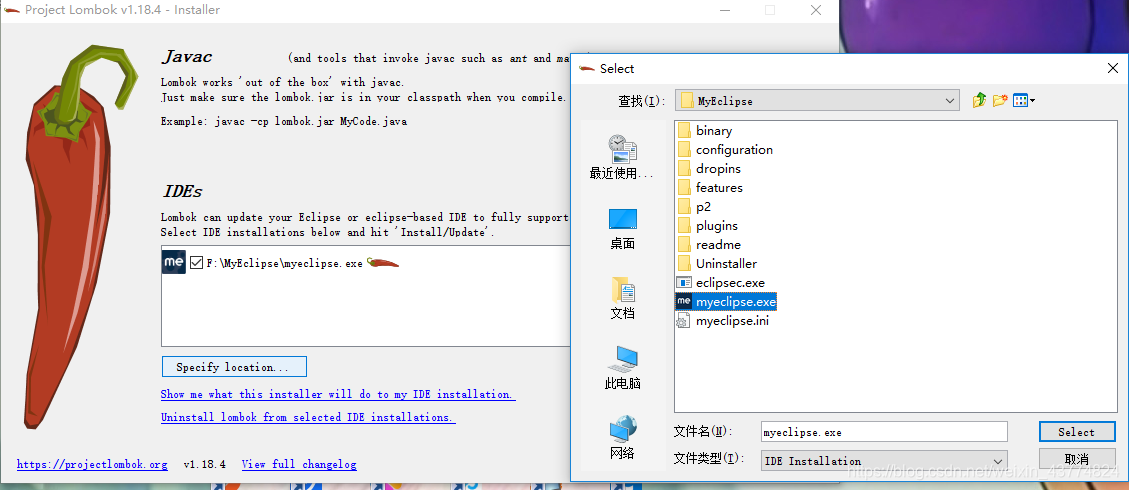Click the chili icon in Select dialog title
This screenshot has height=490, width=1129.
(588, 68)
